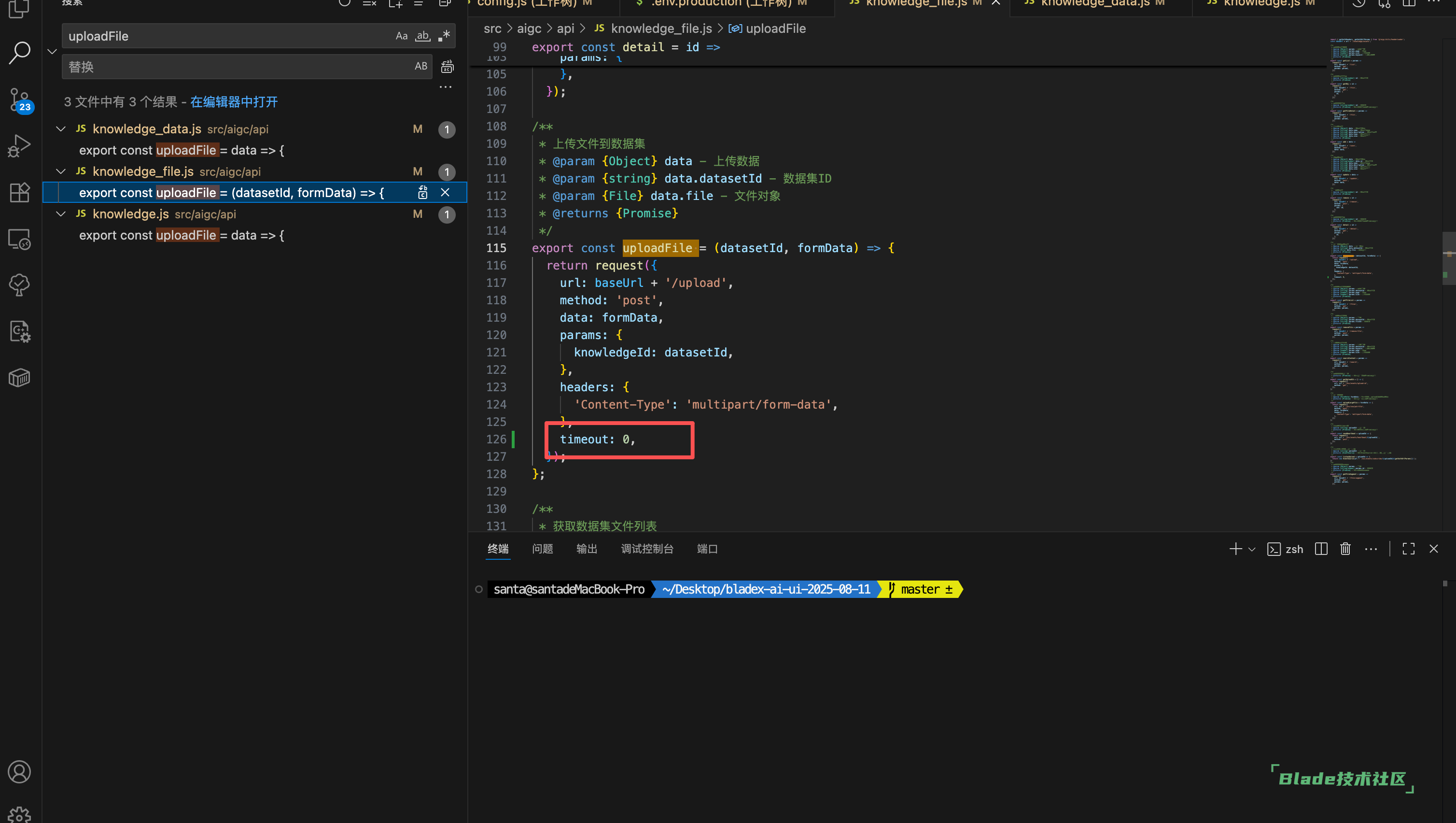This screenshot has width=1456, height=823.
Task: Open the Extensions view
Action: point(20,193)
